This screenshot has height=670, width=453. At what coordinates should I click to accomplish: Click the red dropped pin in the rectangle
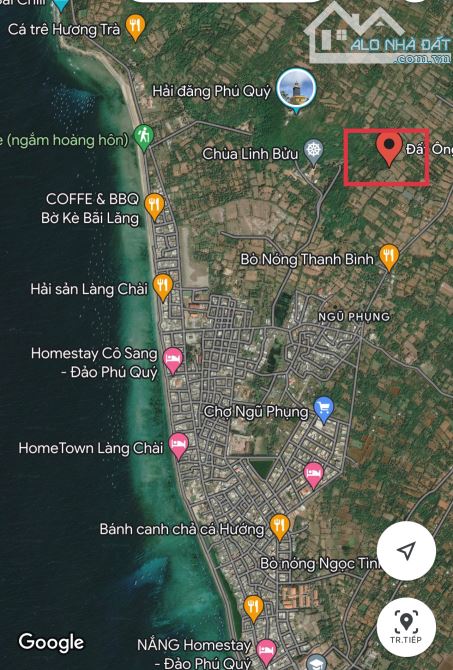pos(389,148)
